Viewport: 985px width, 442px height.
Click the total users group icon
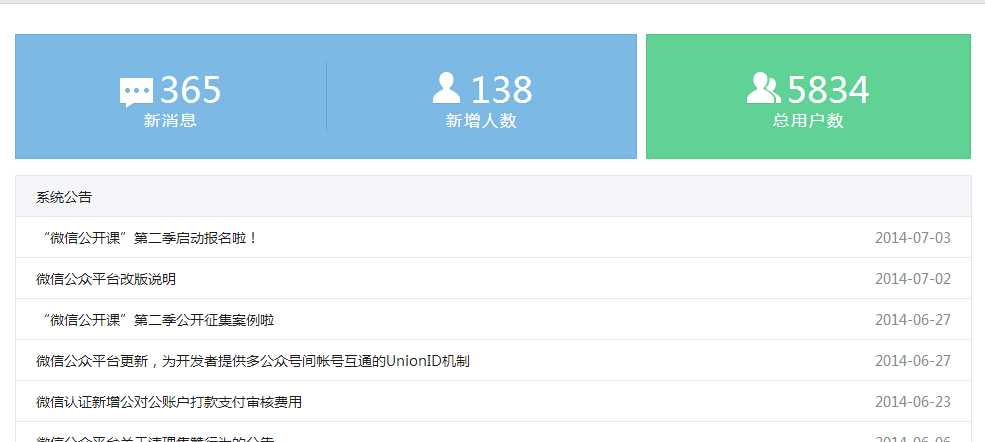tap(764, 88)
